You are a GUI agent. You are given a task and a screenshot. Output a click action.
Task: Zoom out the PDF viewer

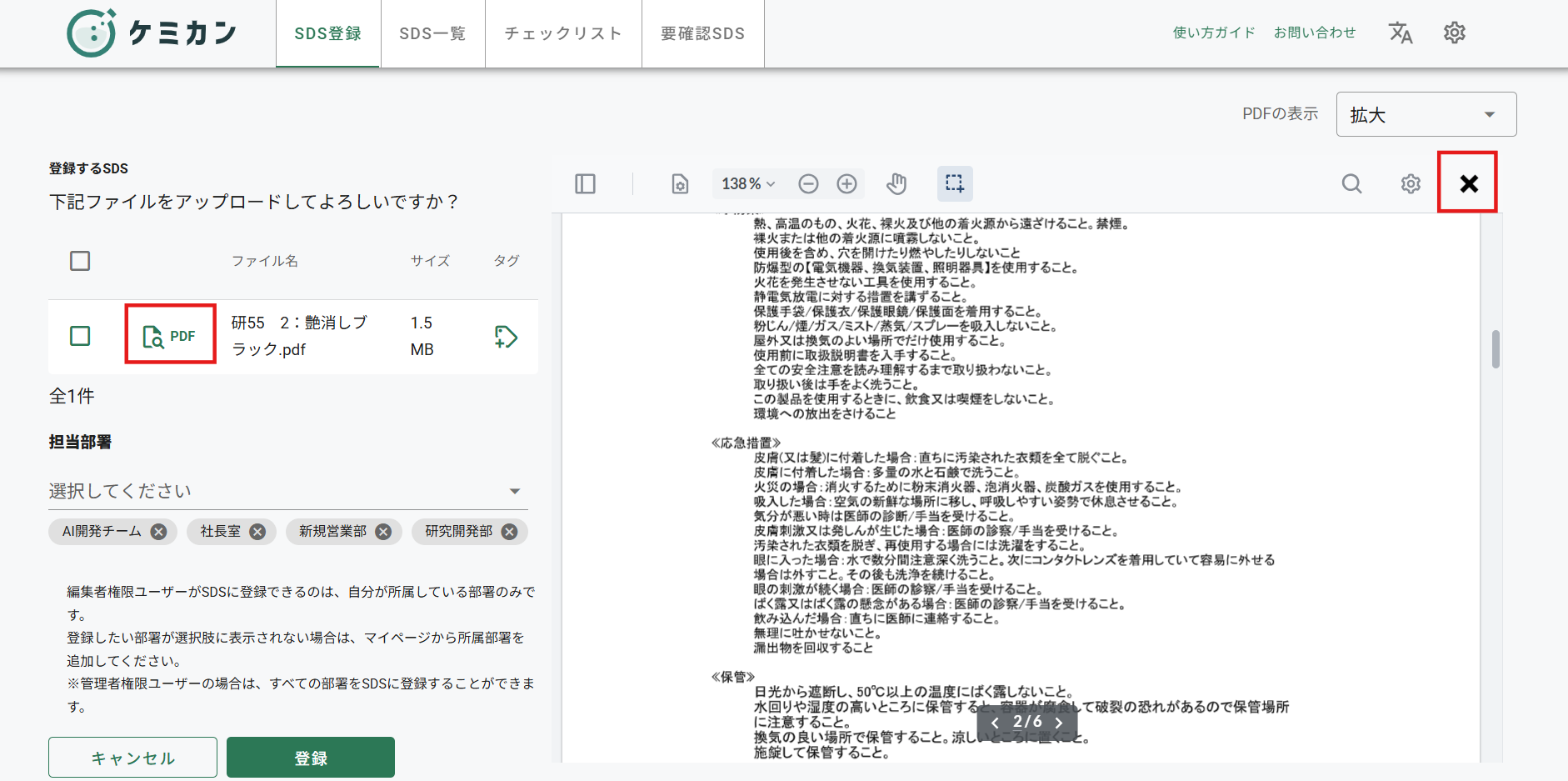pos(808,183)
